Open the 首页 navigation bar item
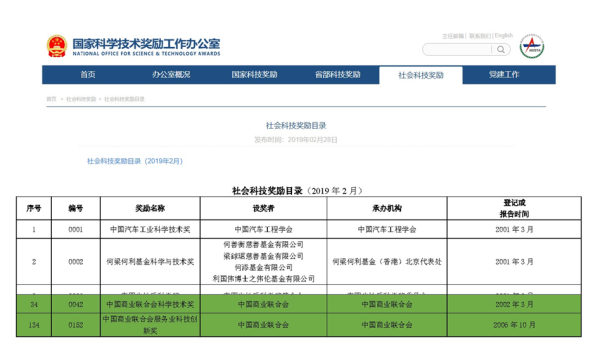Screen dimensions: 600x361 tap(88, 75)
